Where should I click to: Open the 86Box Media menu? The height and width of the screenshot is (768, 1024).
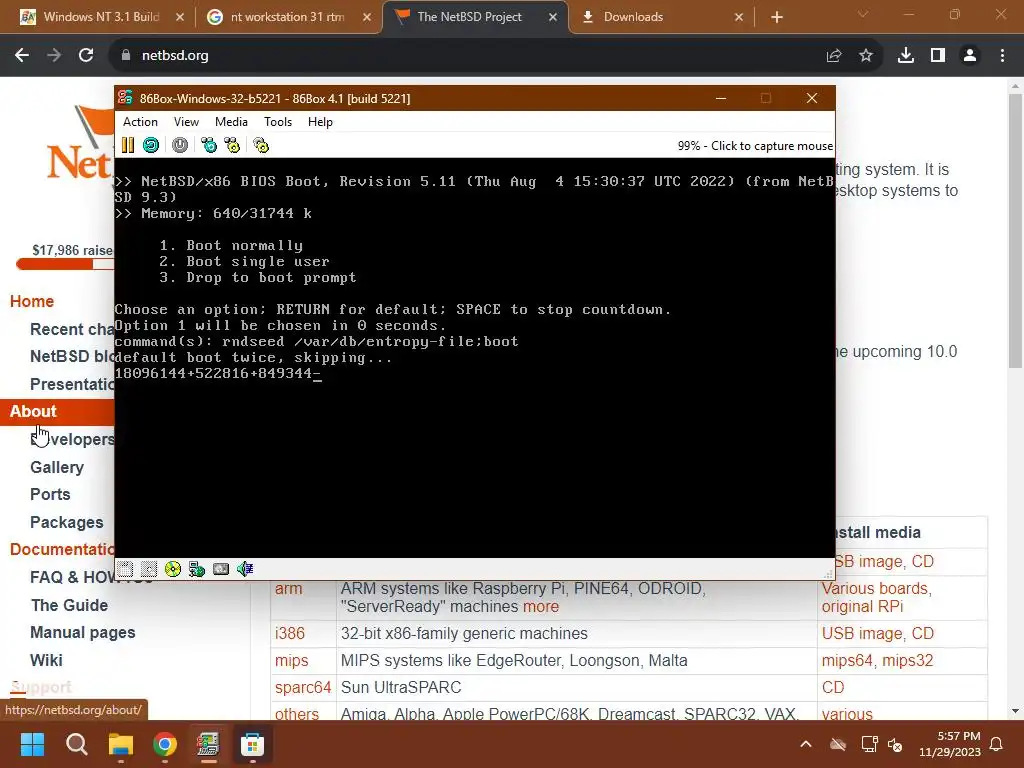click(231, 121)
